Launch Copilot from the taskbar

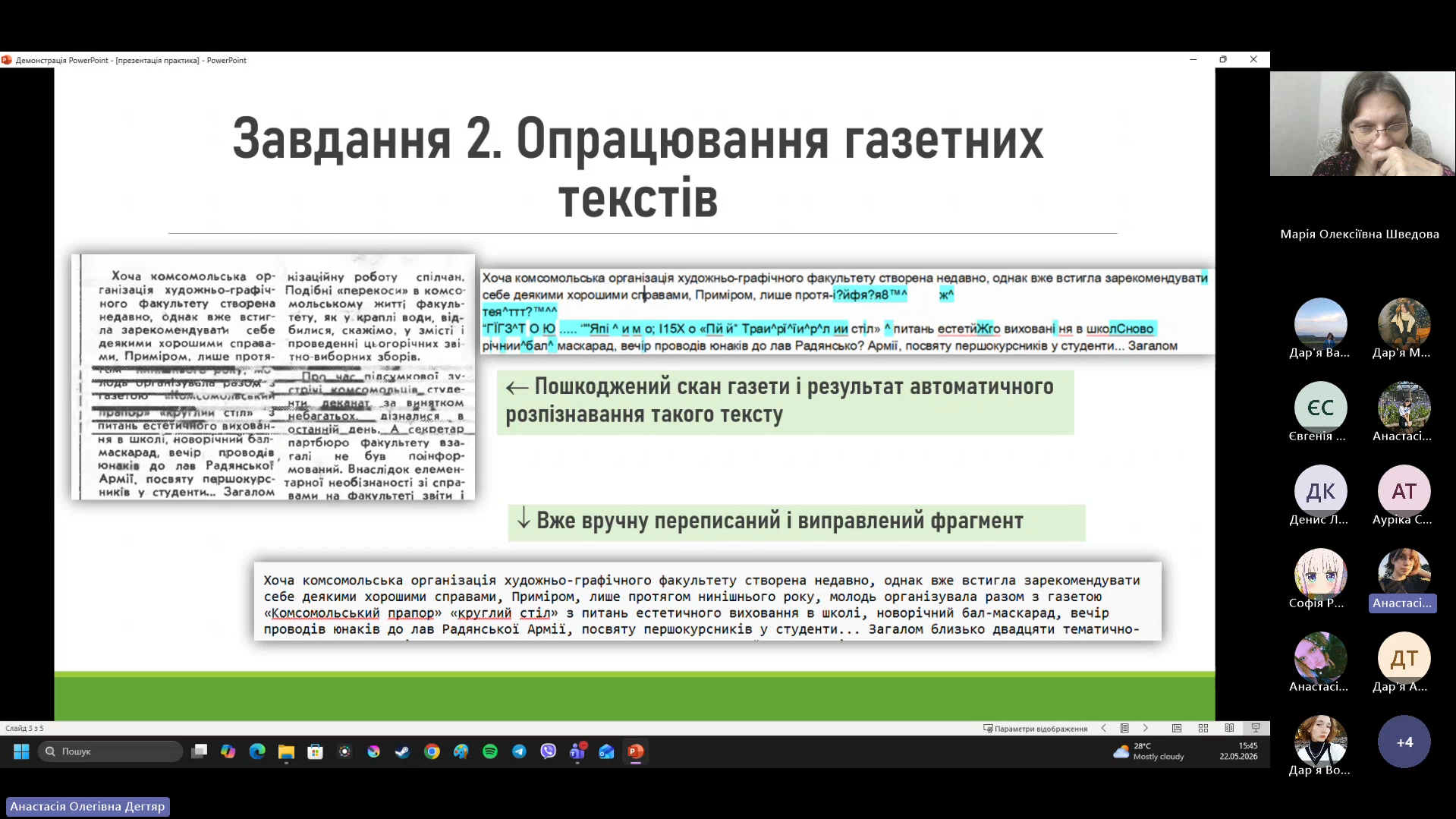point(228,751)
